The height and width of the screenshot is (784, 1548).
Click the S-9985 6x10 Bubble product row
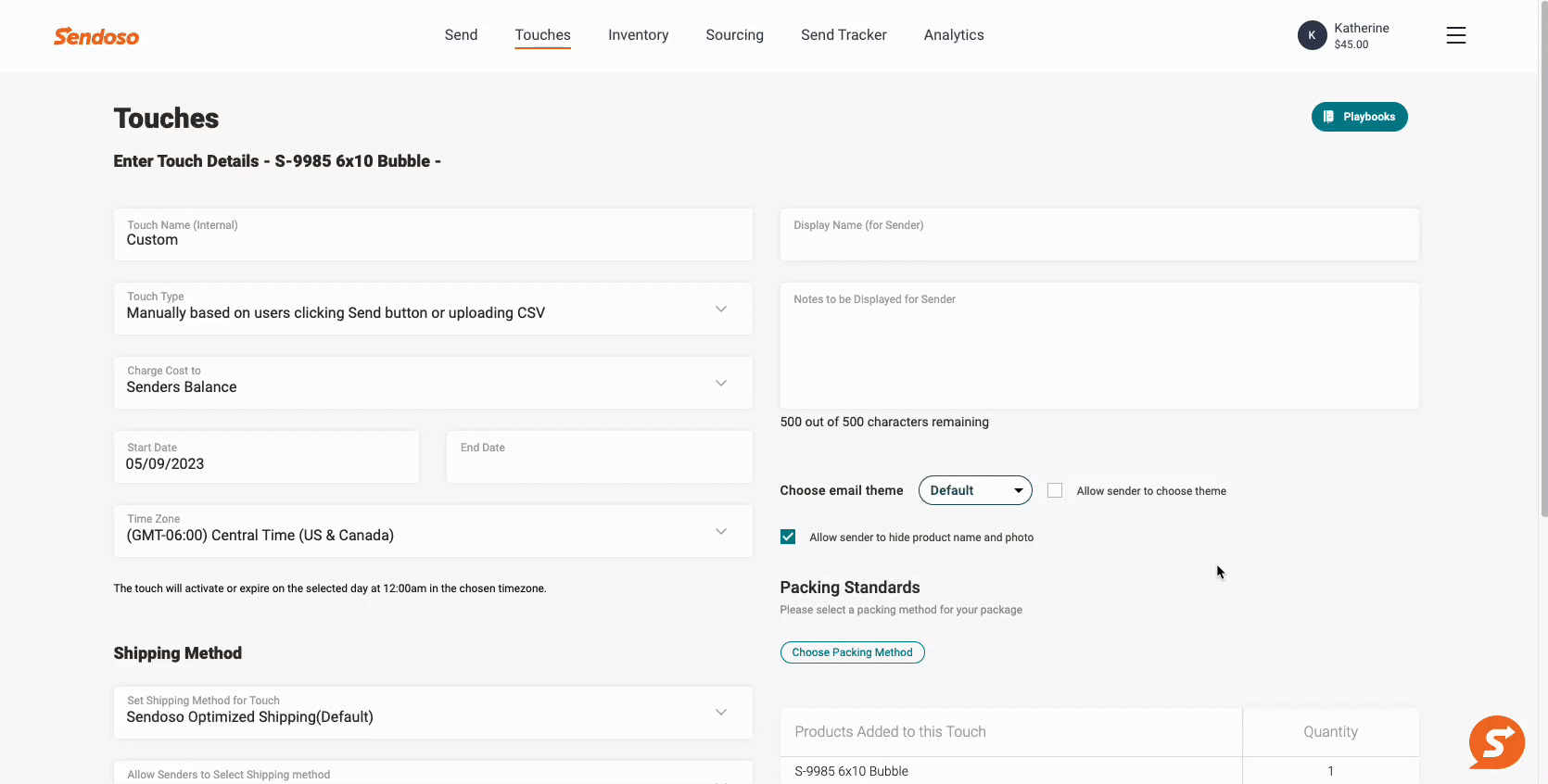click(x=1099, y=771)
